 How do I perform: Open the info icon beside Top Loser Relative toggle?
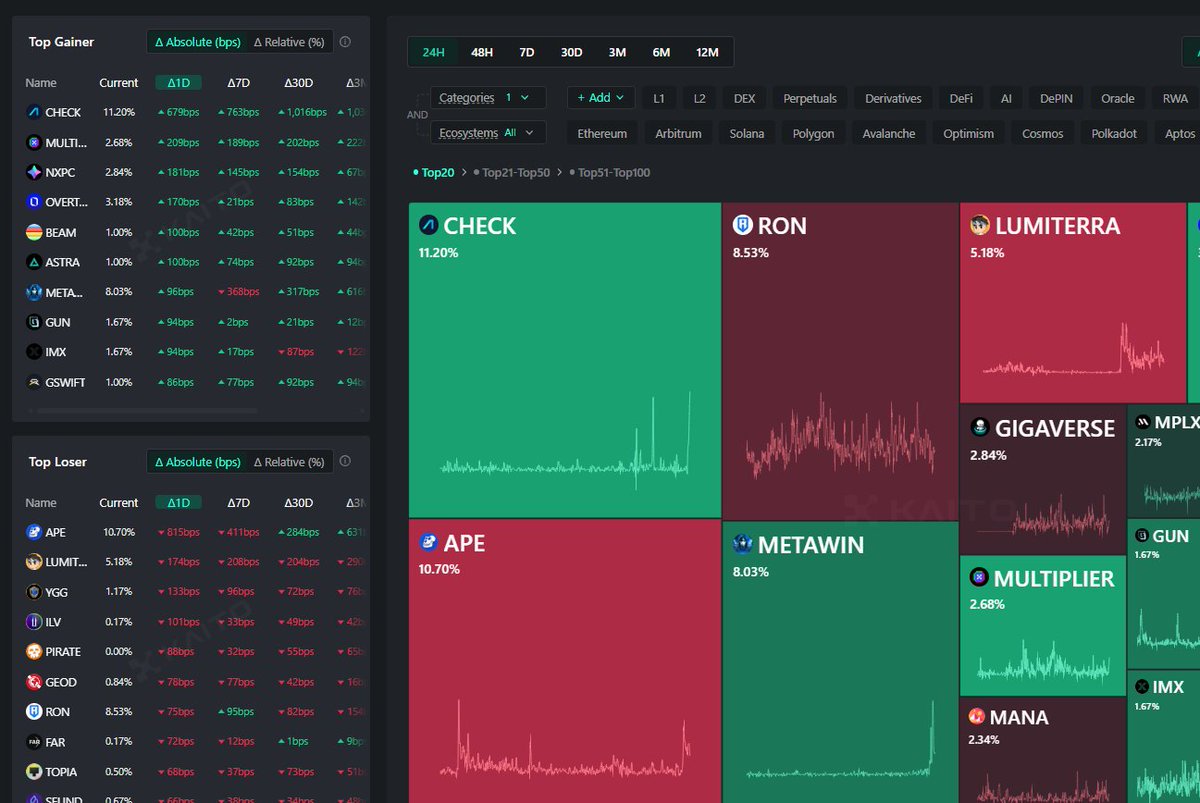(345, 462)
